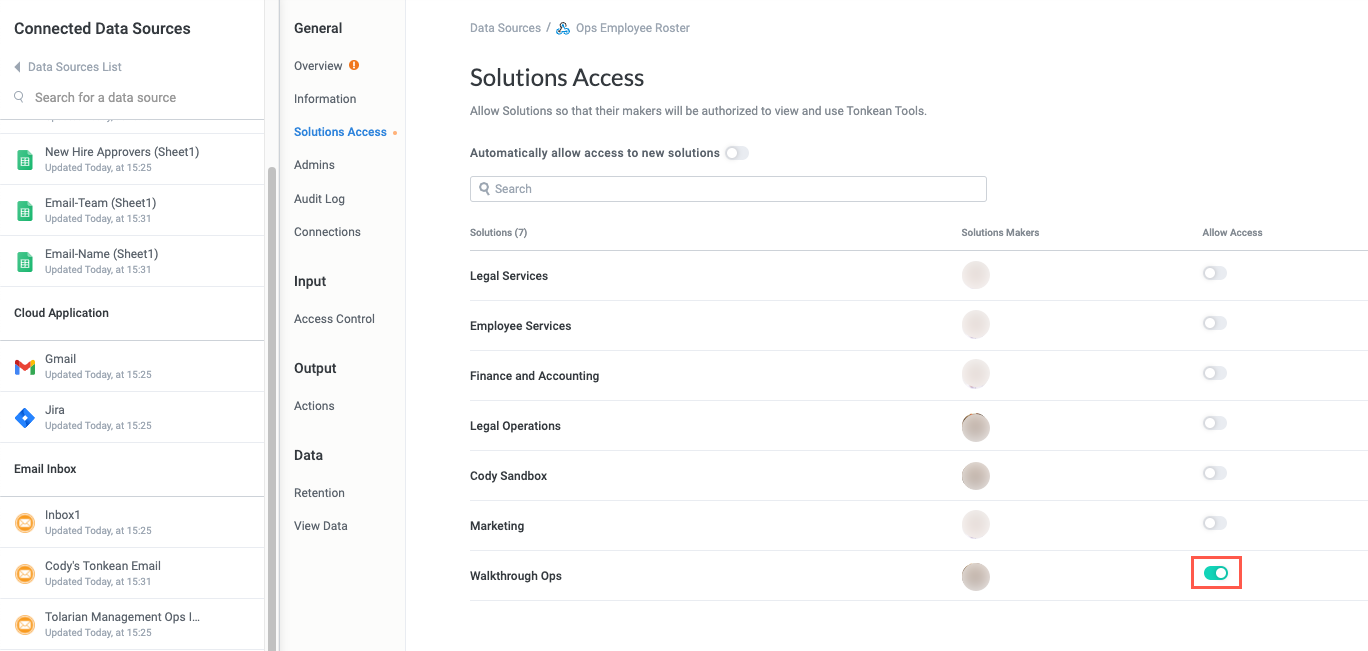Click the Cody's Tonkean Email inbox icon
The image size is (1368, 651).
tap(24, 572)
